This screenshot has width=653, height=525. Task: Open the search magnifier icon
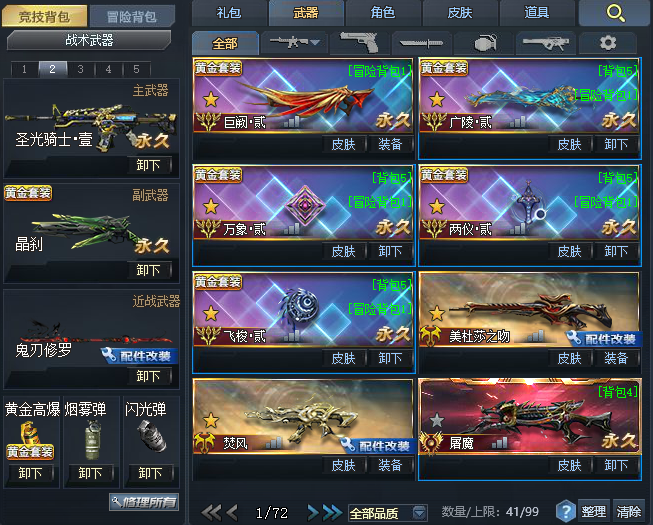click(x=615, y=13)
